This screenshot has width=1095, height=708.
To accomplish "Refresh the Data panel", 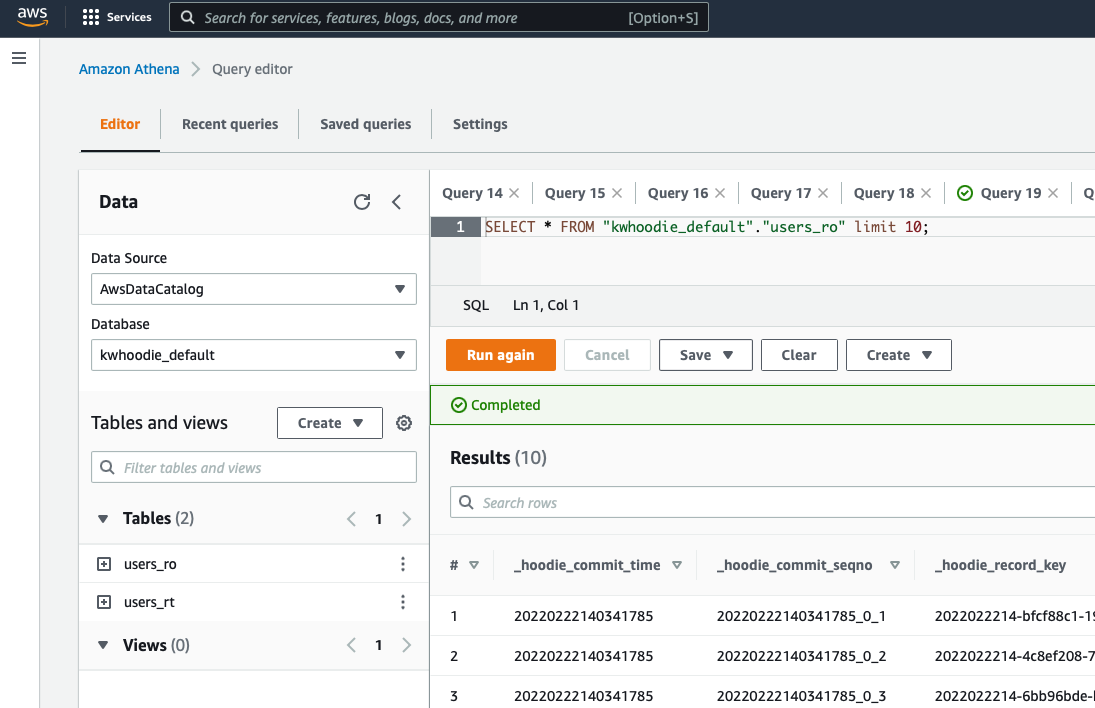I will click(362, 202).
